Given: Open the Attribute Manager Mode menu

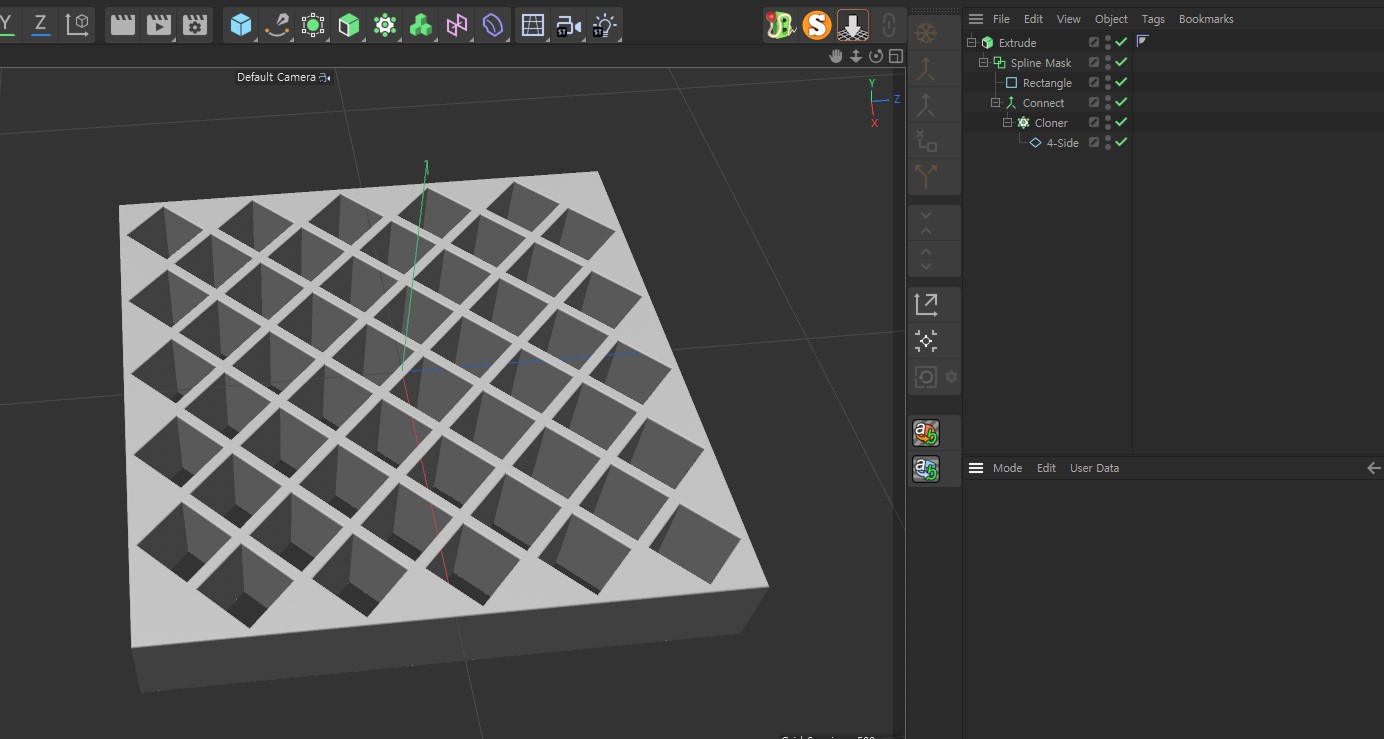Looking at the screenshot, I should click(1007, 468).
